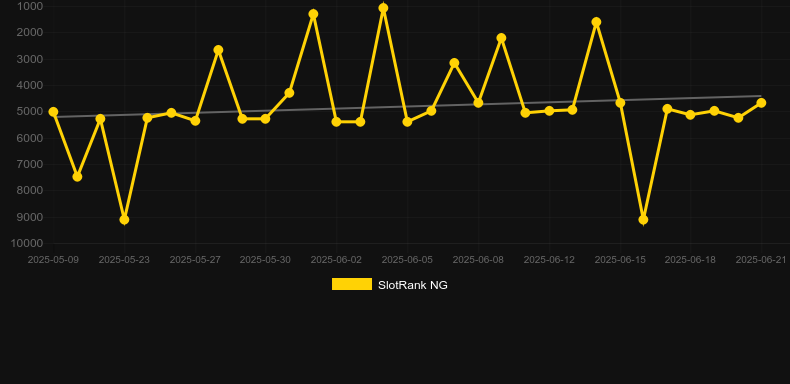This screenshot has width=790, height=384.
Task: Select the data point above the 2025-06-12 label
Action: point(549,111)
